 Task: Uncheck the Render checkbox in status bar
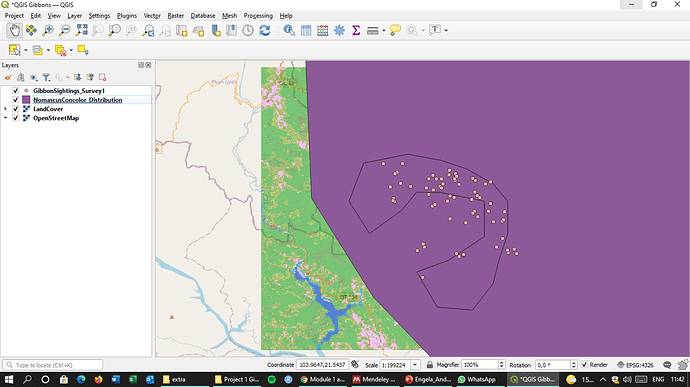584,365
